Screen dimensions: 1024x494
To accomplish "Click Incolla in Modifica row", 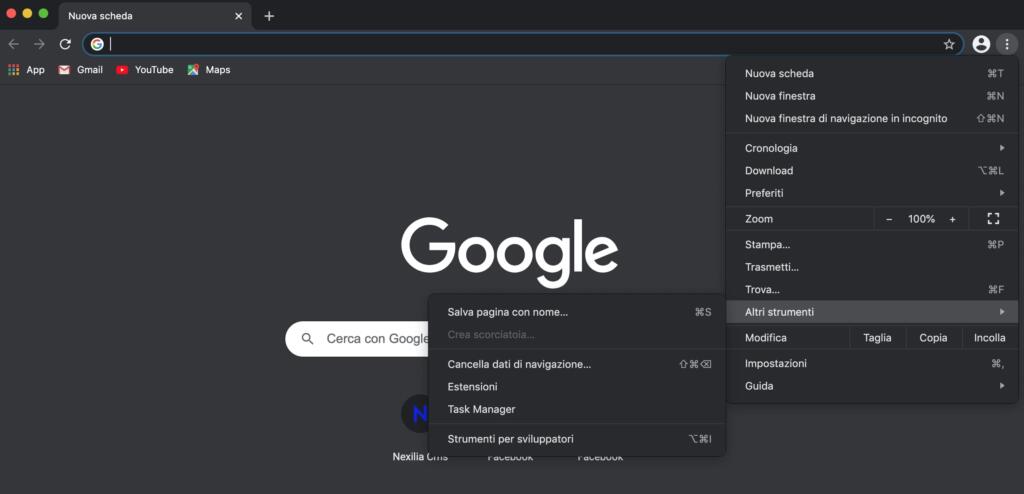I will (989, 338).
